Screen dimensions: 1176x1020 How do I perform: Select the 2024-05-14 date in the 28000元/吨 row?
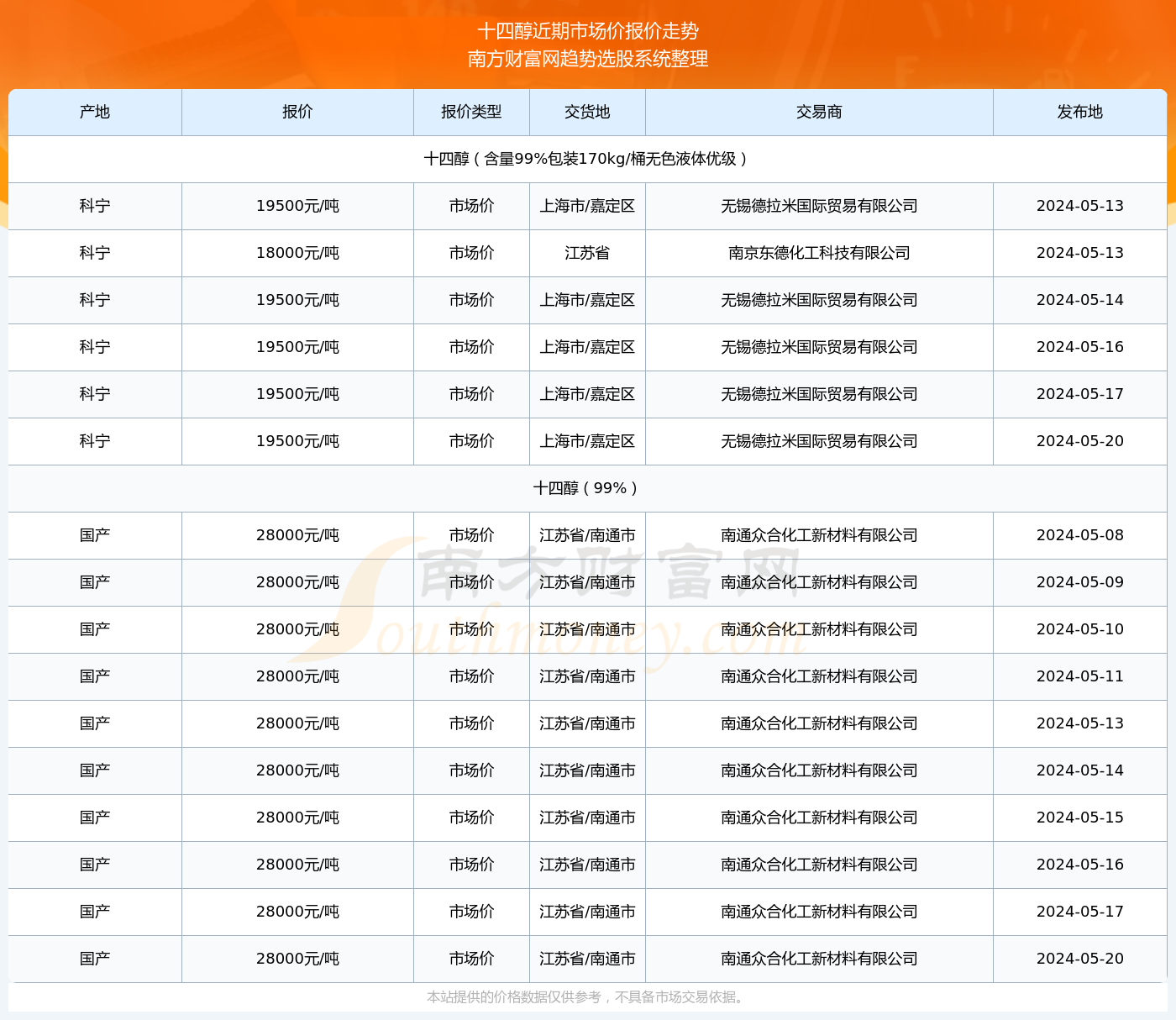(1080, 770)
